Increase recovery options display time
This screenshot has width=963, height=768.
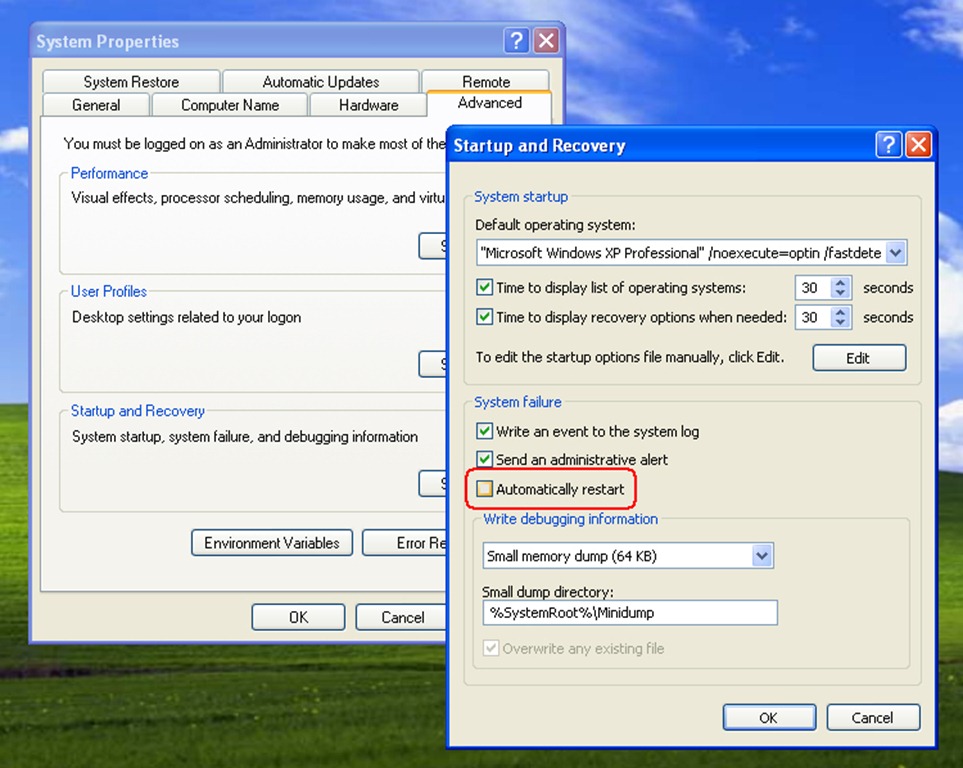pyautogui.click(x=840, y=312)
